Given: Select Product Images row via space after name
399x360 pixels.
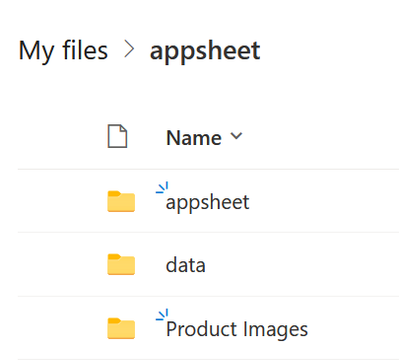Looking at the screenshot, I should point(355,328).
